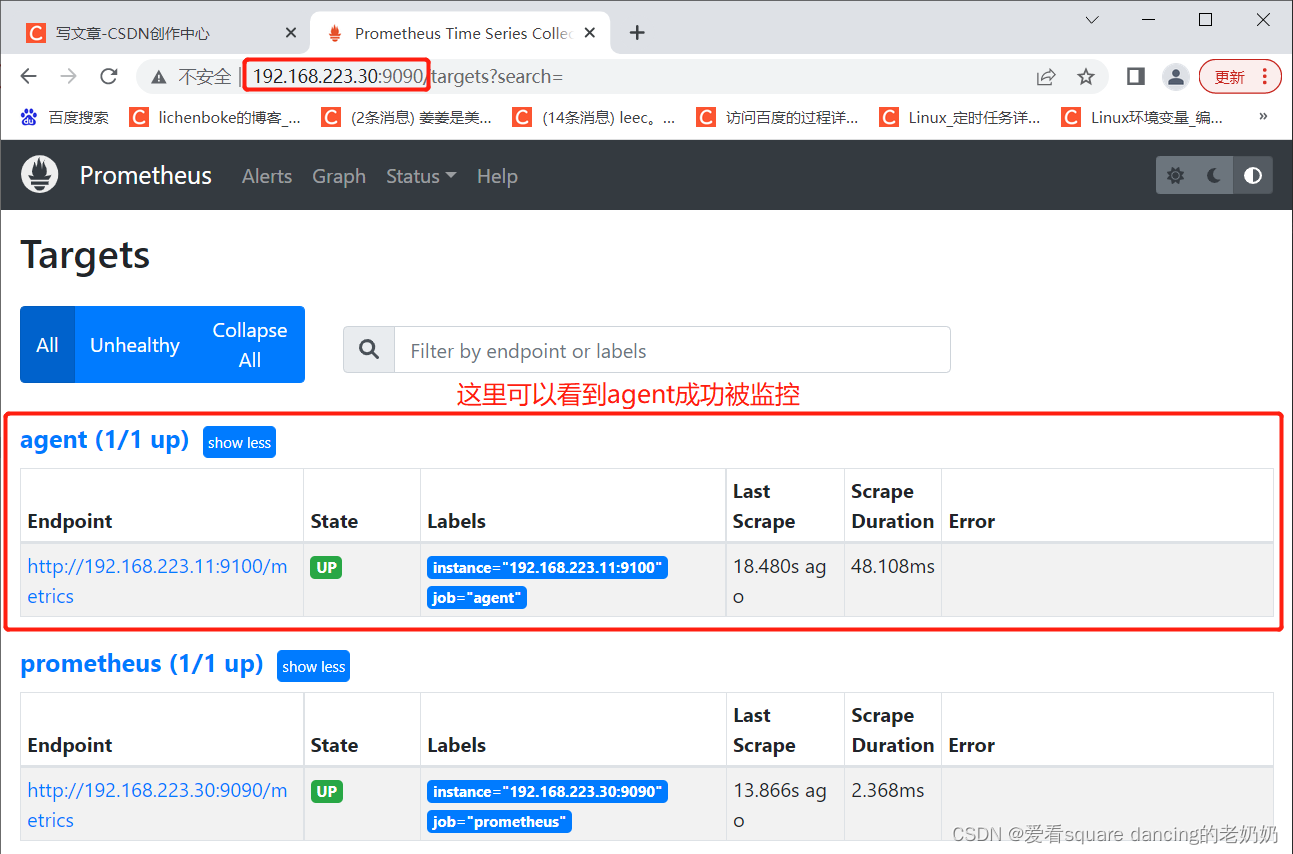Open Linux_定时任务详 bookmark
Image resolution: width=1293 pixels, height=854 pixels.
click(961, 117)
